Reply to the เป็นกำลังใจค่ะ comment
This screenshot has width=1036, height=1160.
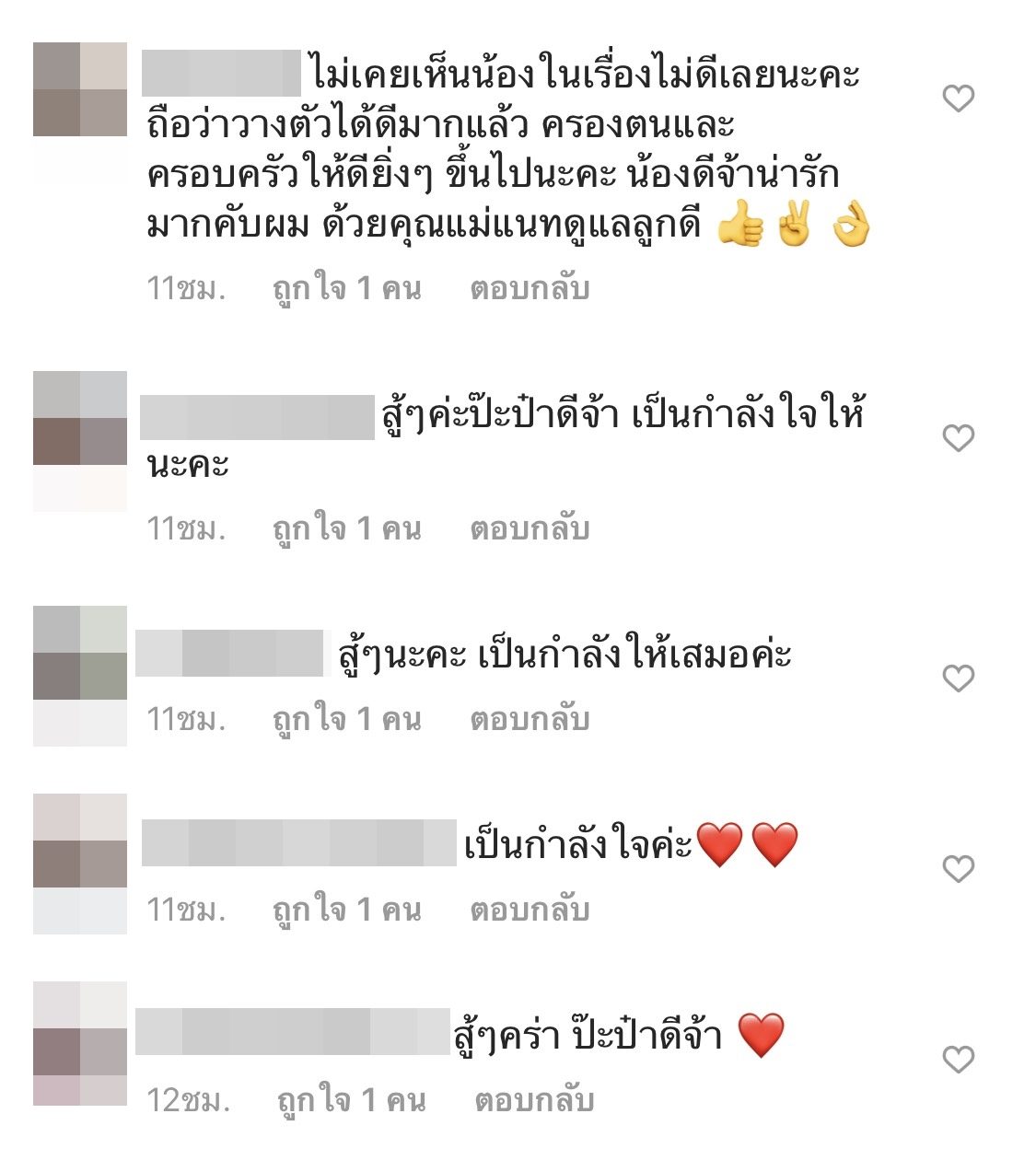tap(530, 910)
